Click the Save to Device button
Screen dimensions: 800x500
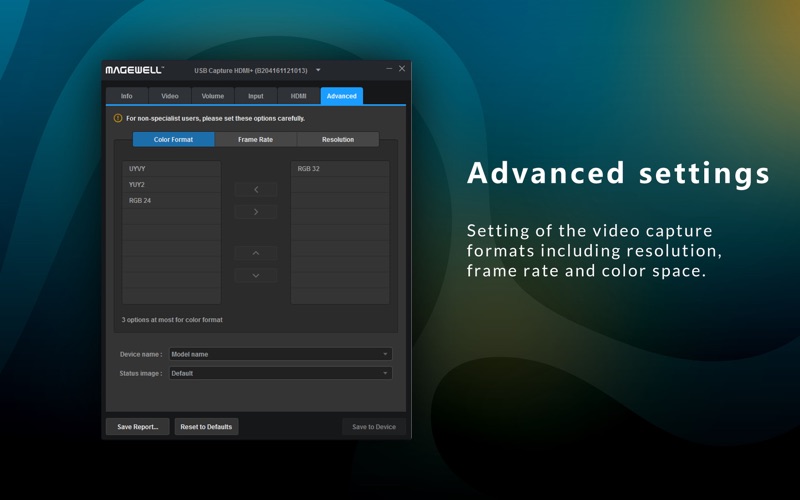coord(374,427)
